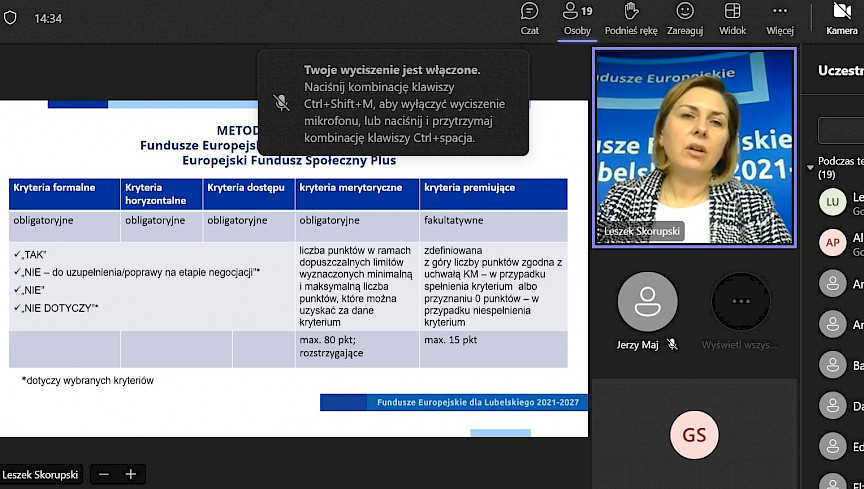Click the muted microphone notification icon
This screenshot has width=864, height=489.
point(282,103)
